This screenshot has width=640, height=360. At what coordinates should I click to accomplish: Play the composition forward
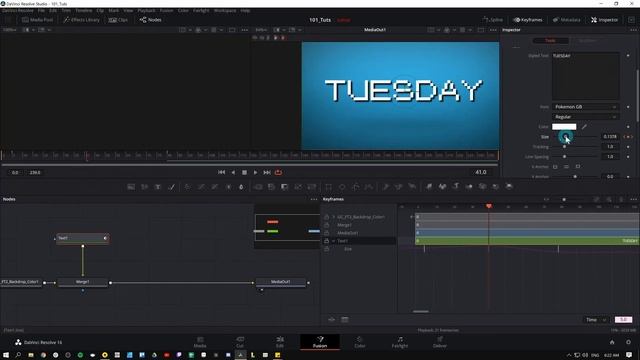256,172
